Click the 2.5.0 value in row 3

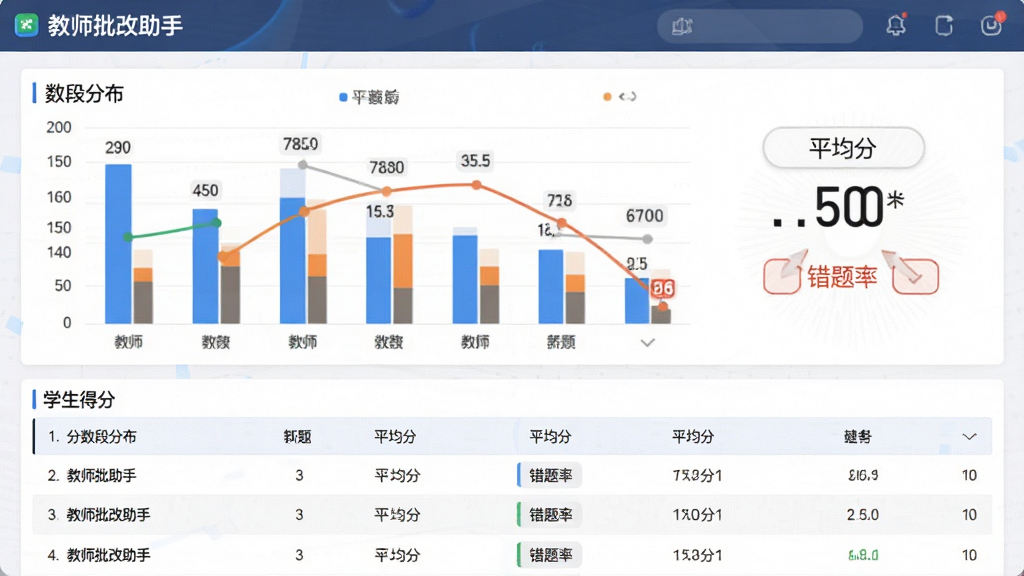[x=863, y=515]
